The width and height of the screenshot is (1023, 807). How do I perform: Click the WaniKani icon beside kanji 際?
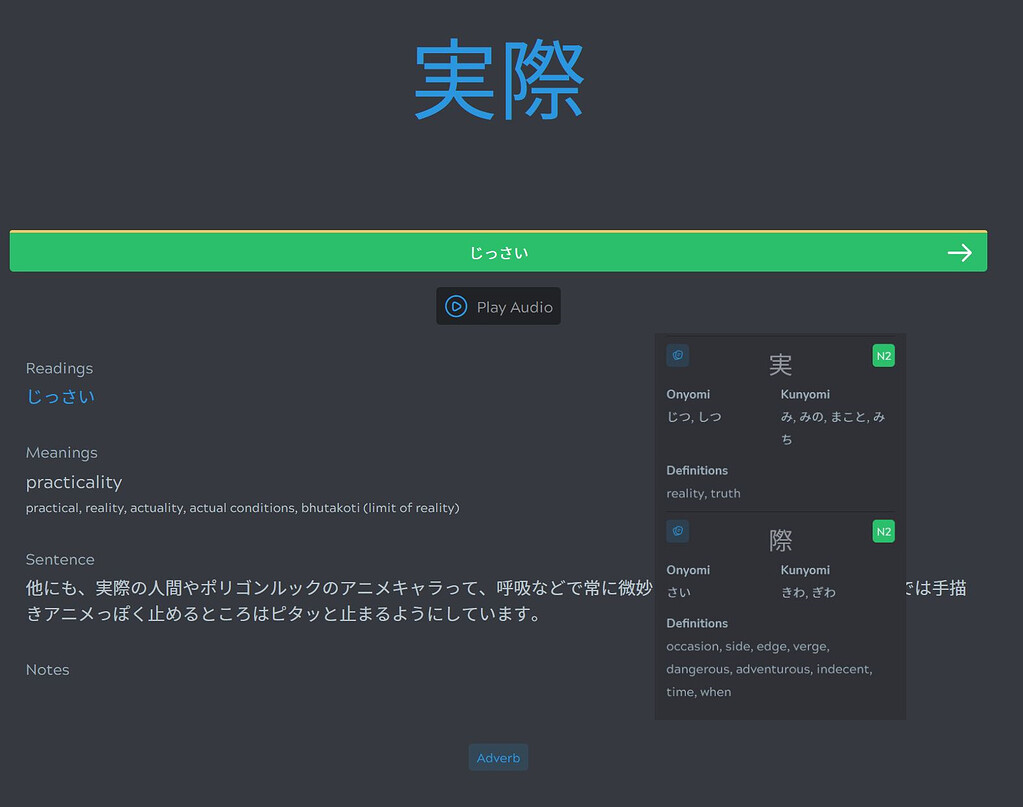[x=678, y=531]
